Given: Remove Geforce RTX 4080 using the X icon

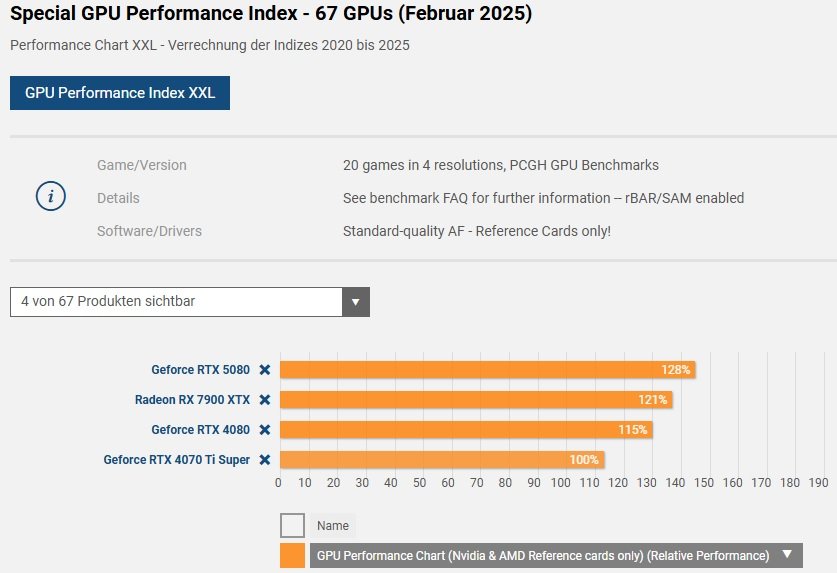Looking at the screenshot, I should [x=265, y=429].
